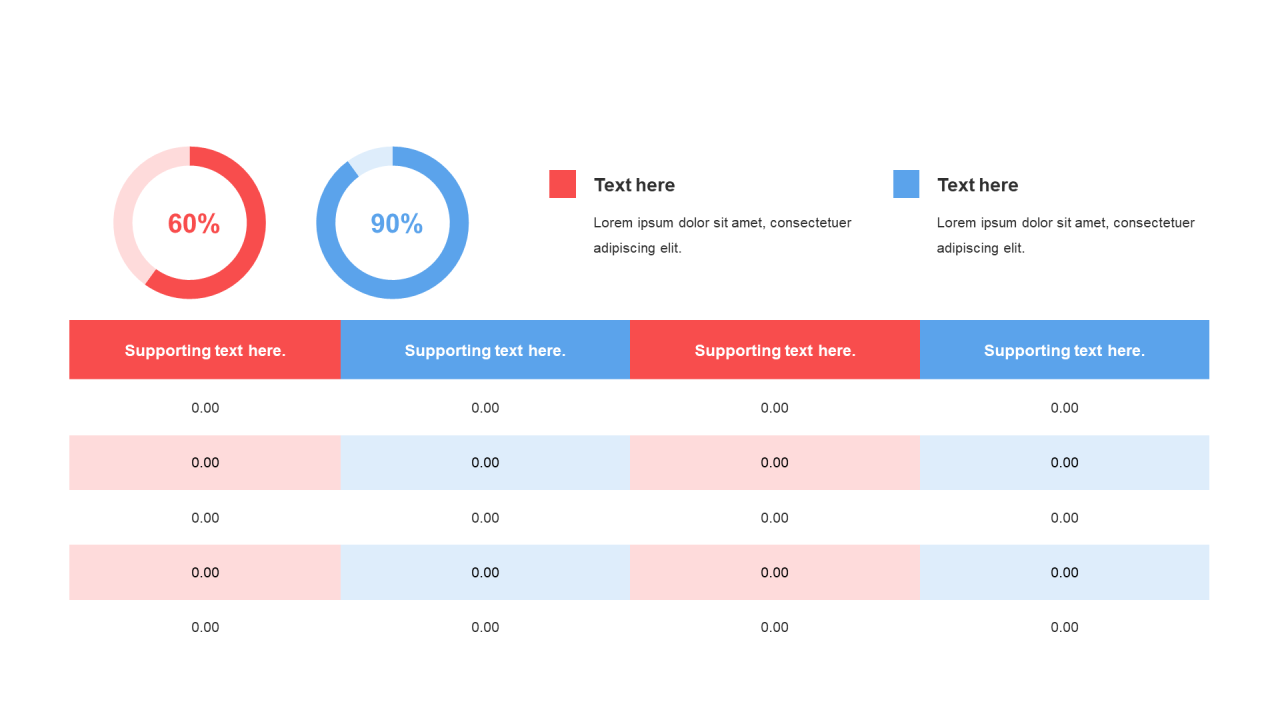Viewport: 1280px width, 720px height.
Task: Click the second-row 0.00 cell in rightmost column
Action: click(1064, 463)
